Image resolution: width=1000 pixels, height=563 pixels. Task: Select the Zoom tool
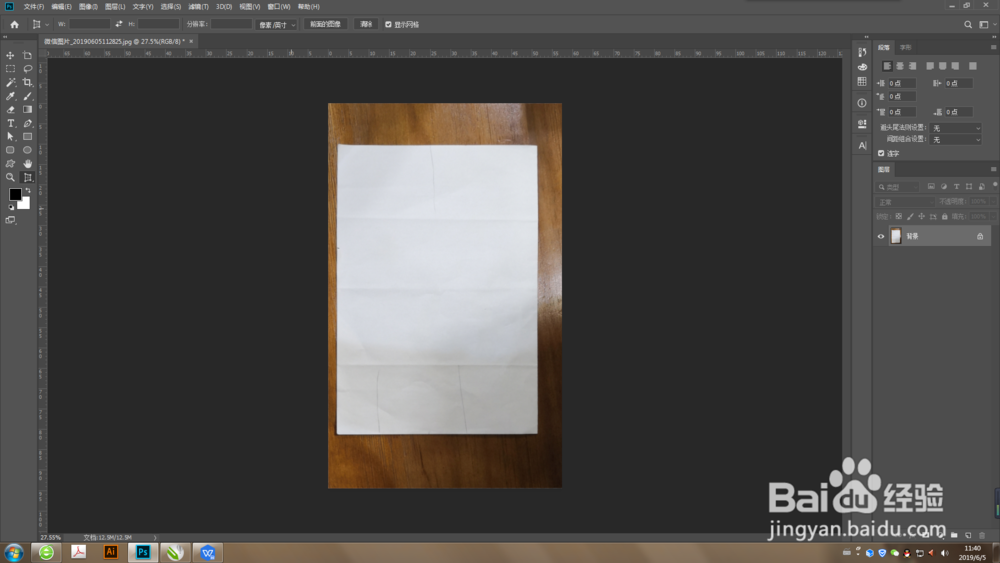[10, 177]
